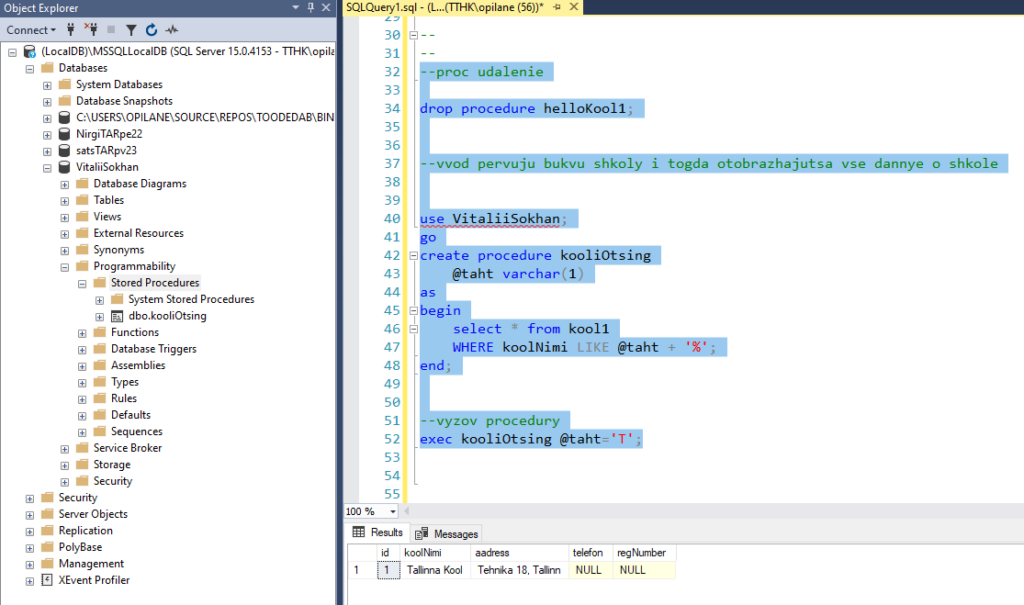The height and width of the screenshot is (605, 1024).
Task: Collapse the Programmability folder
Action: click(65, 267)
